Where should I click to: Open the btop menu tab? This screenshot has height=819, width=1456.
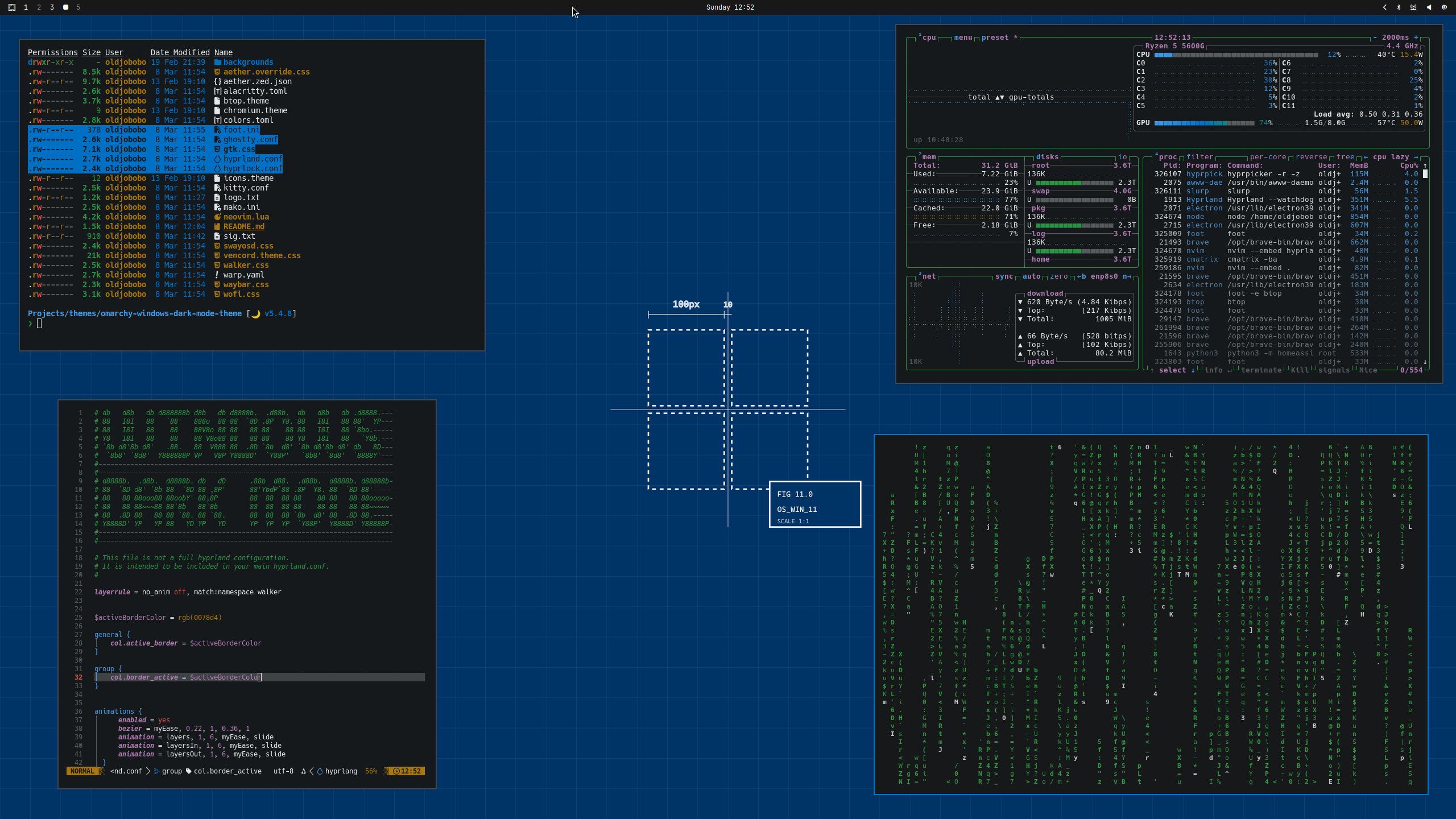click(x=963, y=38)
